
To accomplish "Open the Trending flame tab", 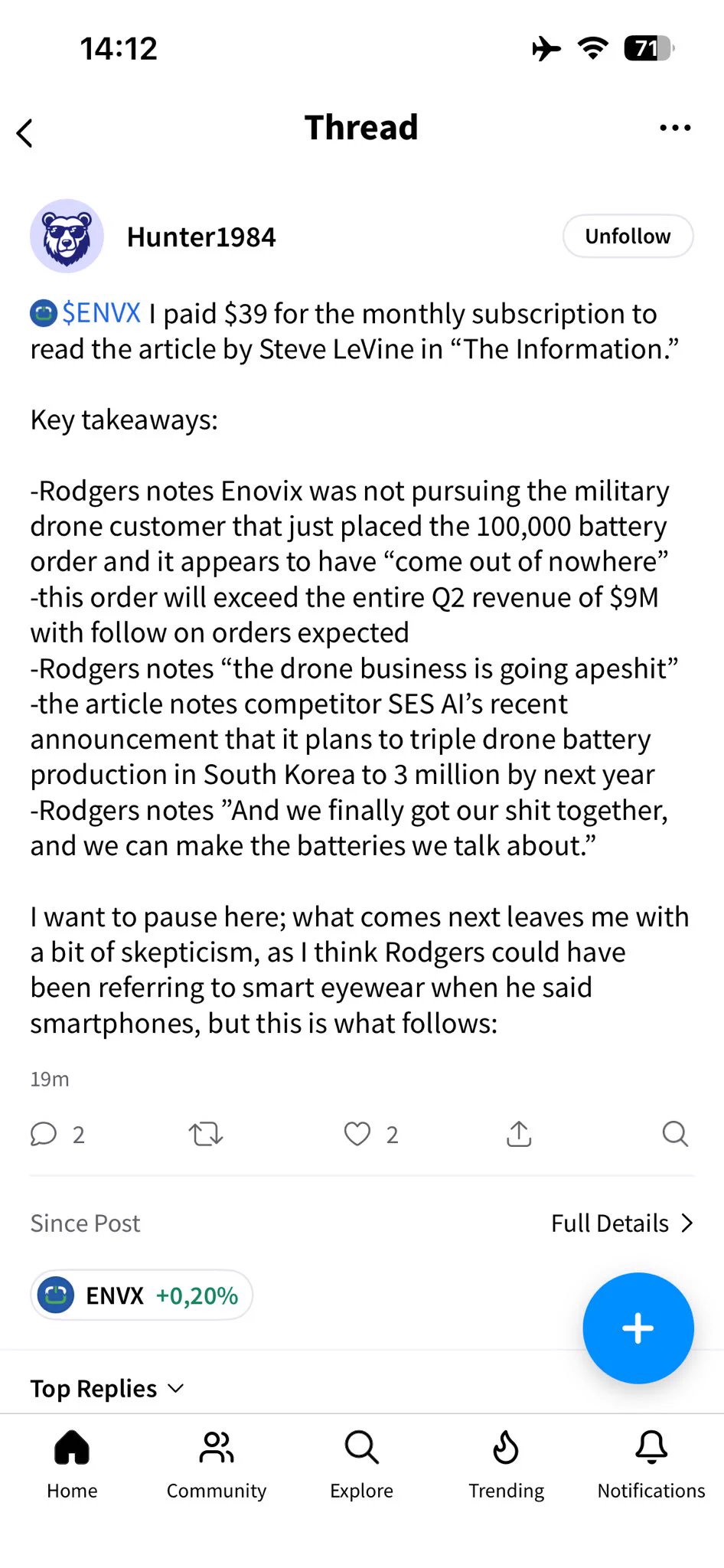I will point(506,1465).
